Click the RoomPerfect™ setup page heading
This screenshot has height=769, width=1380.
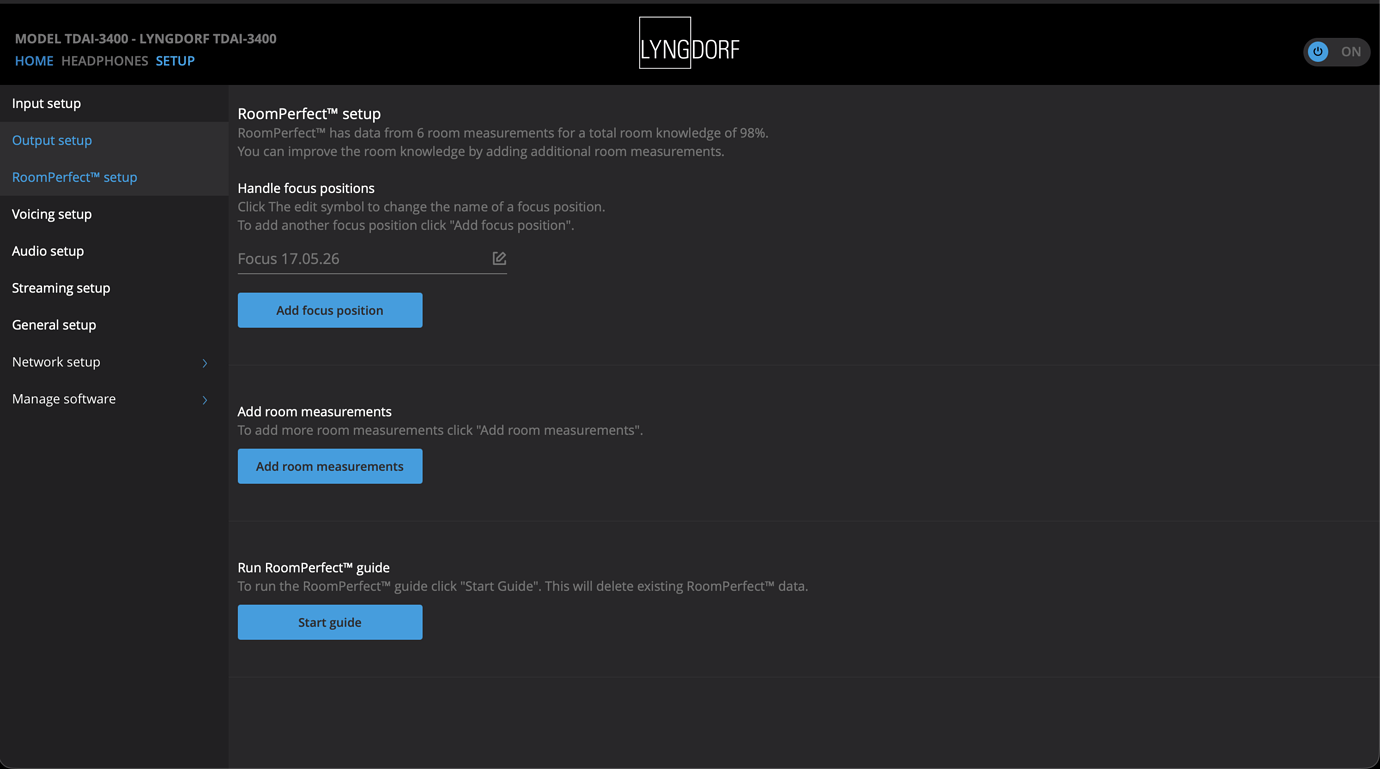[x=309, y=114]
